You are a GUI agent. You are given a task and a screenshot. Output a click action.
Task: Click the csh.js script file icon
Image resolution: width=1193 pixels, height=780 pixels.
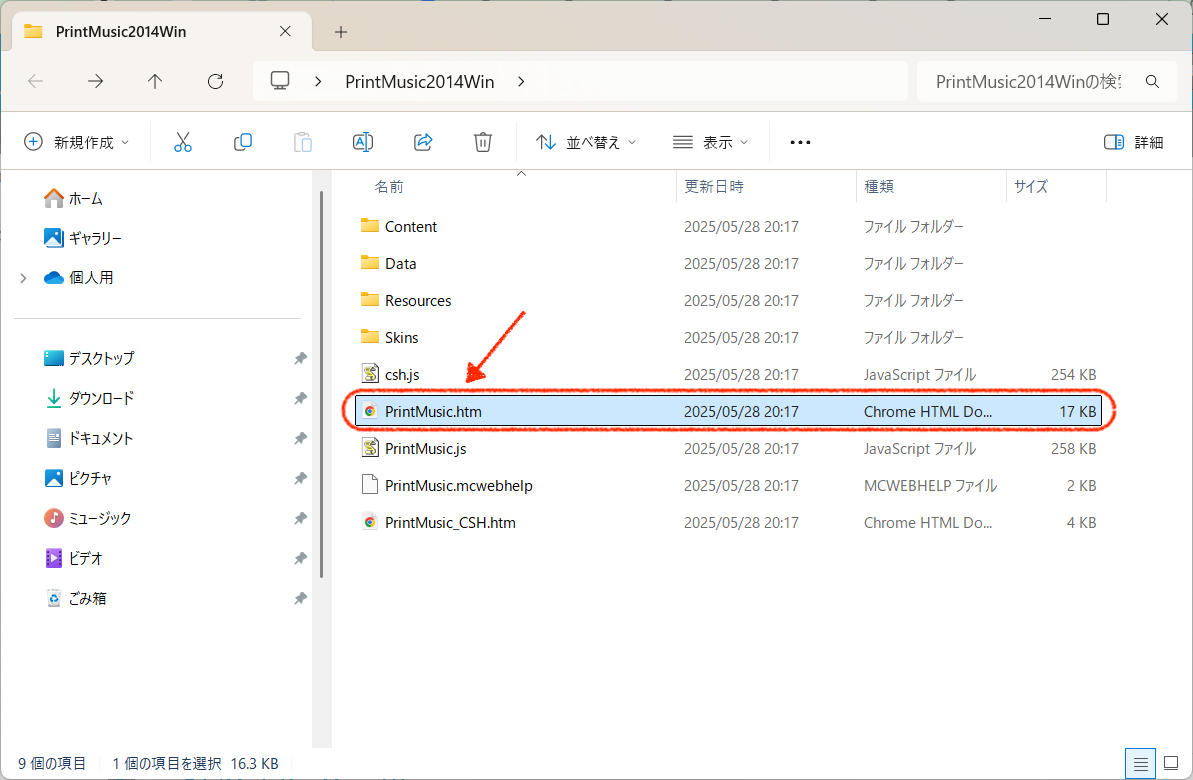tap(370, 374)
